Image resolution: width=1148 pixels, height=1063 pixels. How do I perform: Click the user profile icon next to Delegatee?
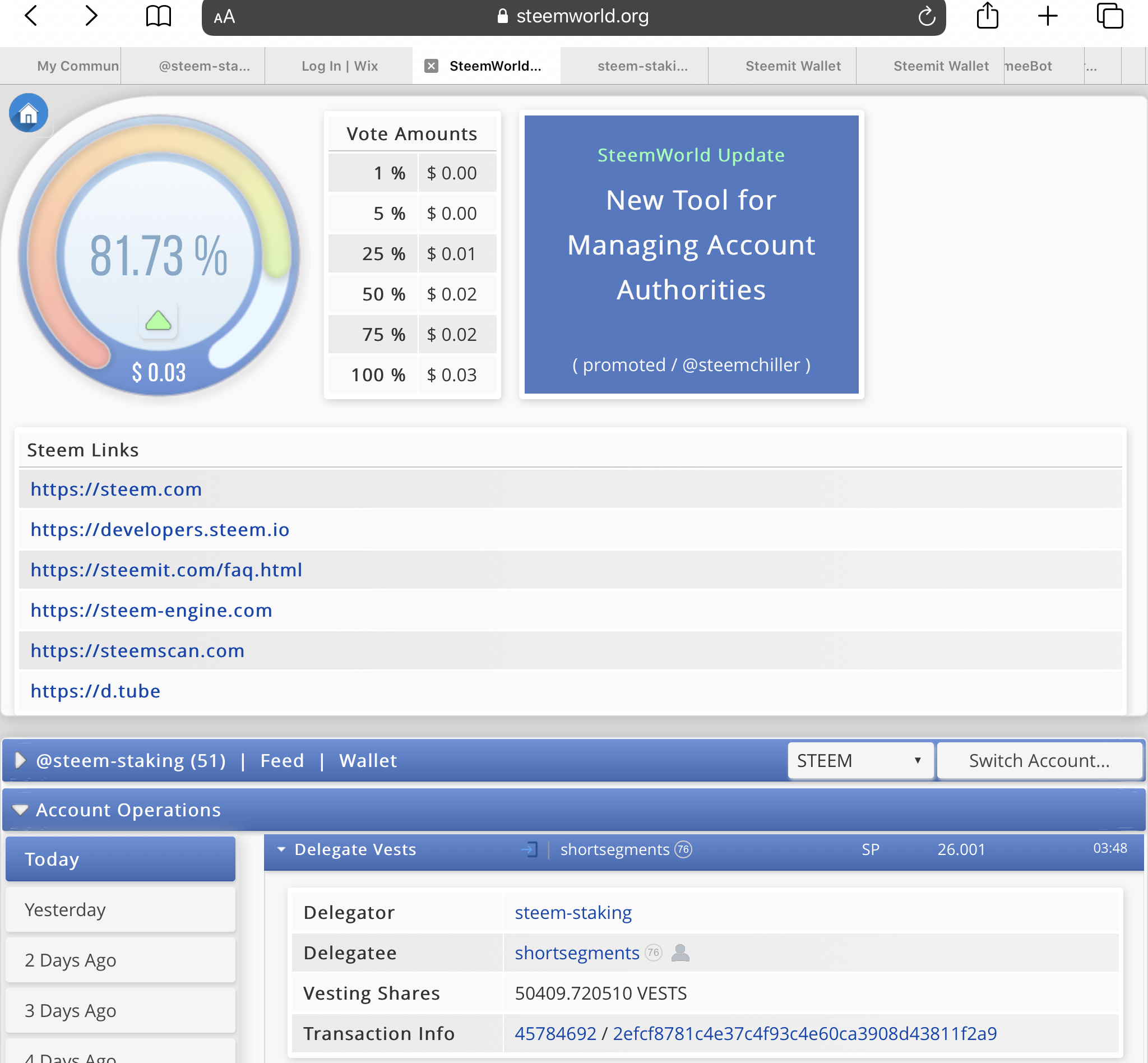point(681,953)
